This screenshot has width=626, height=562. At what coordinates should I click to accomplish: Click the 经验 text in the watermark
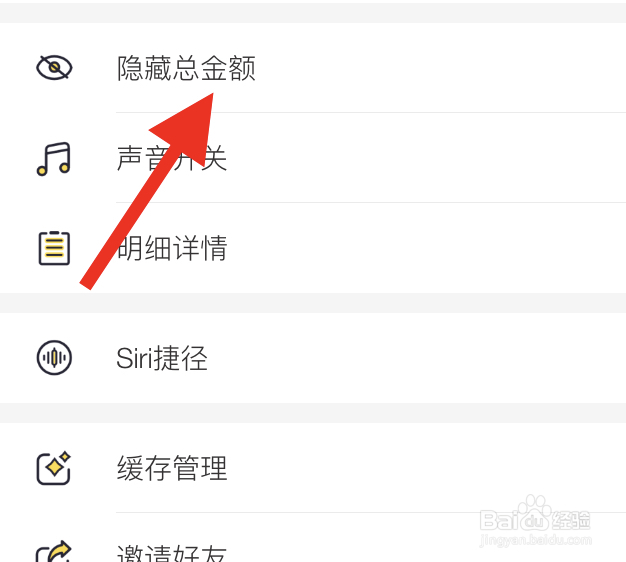coord(571,520)
